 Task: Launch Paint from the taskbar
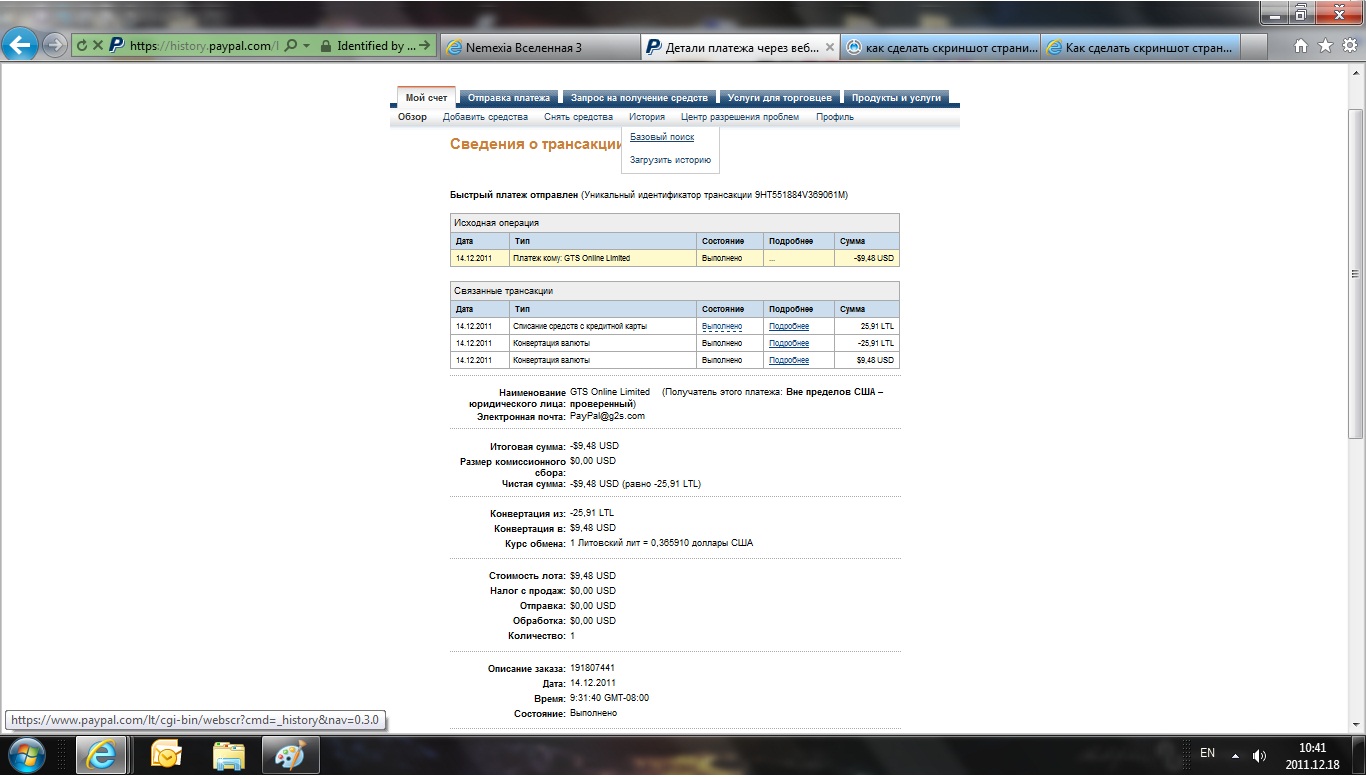point(291,754)
